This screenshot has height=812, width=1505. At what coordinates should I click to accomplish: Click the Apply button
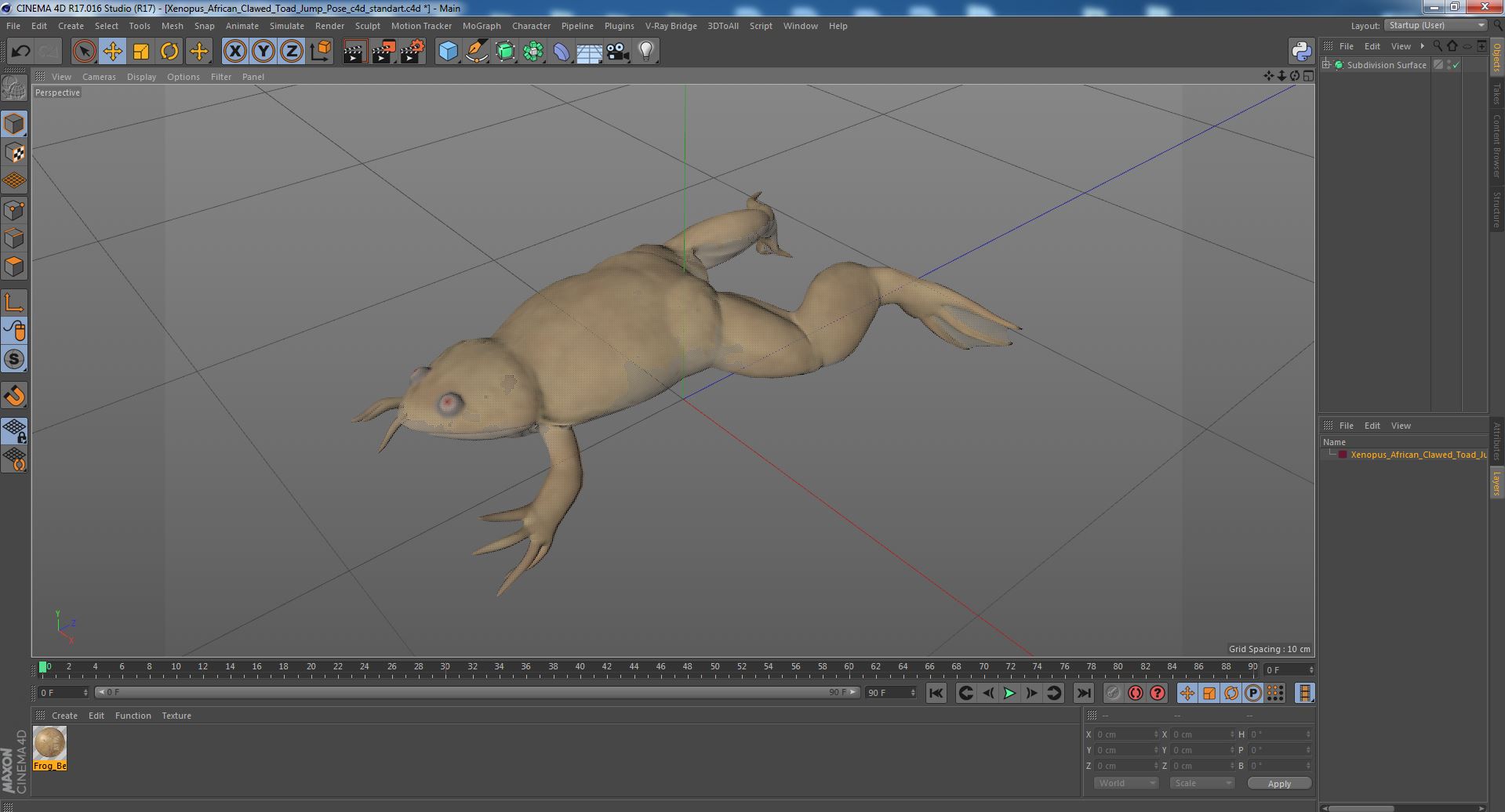(1279, 783)
